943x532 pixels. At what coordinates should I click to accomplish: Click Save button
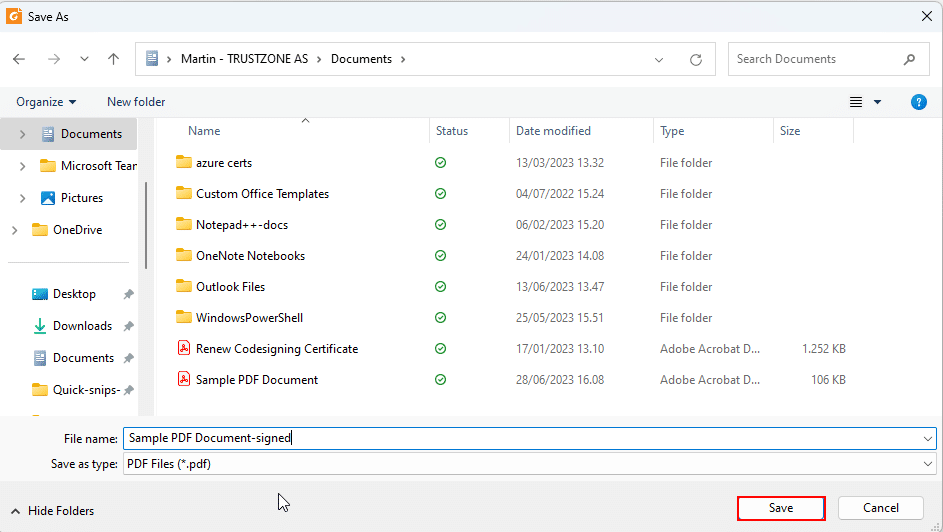[x=781, y=508]
